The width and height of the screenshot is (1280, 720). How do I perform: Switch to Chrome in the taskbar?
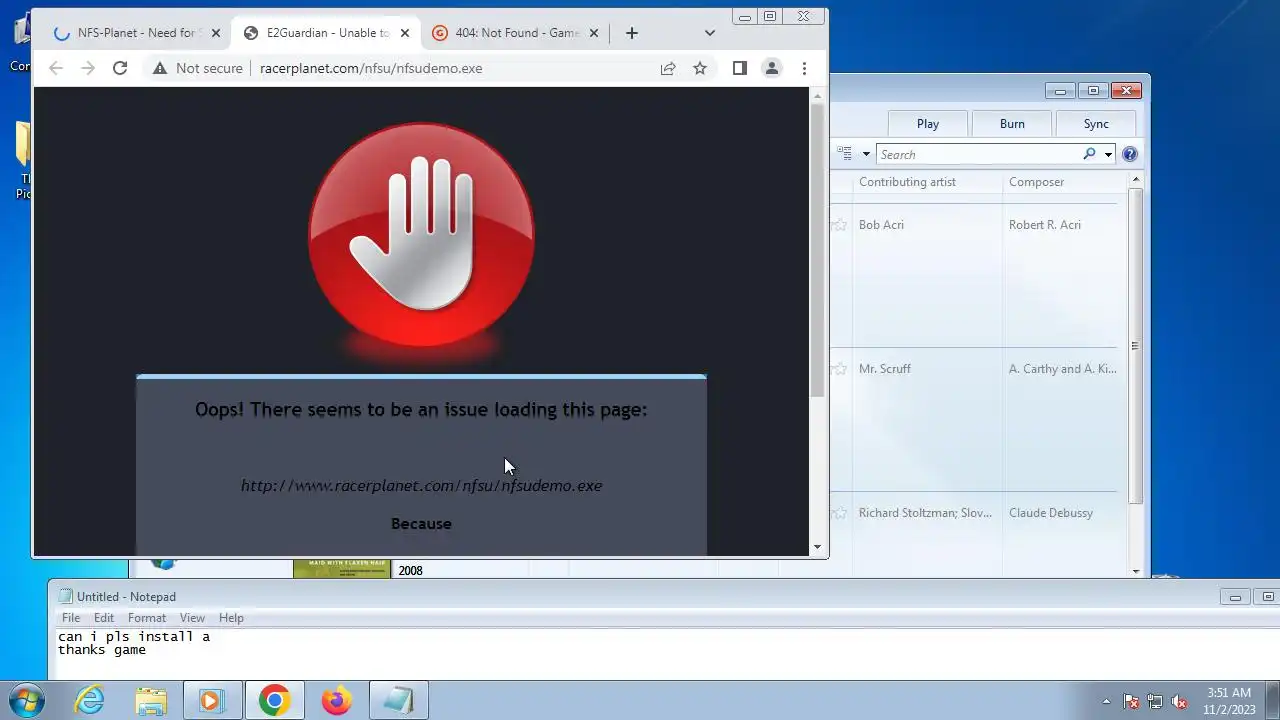274,700
